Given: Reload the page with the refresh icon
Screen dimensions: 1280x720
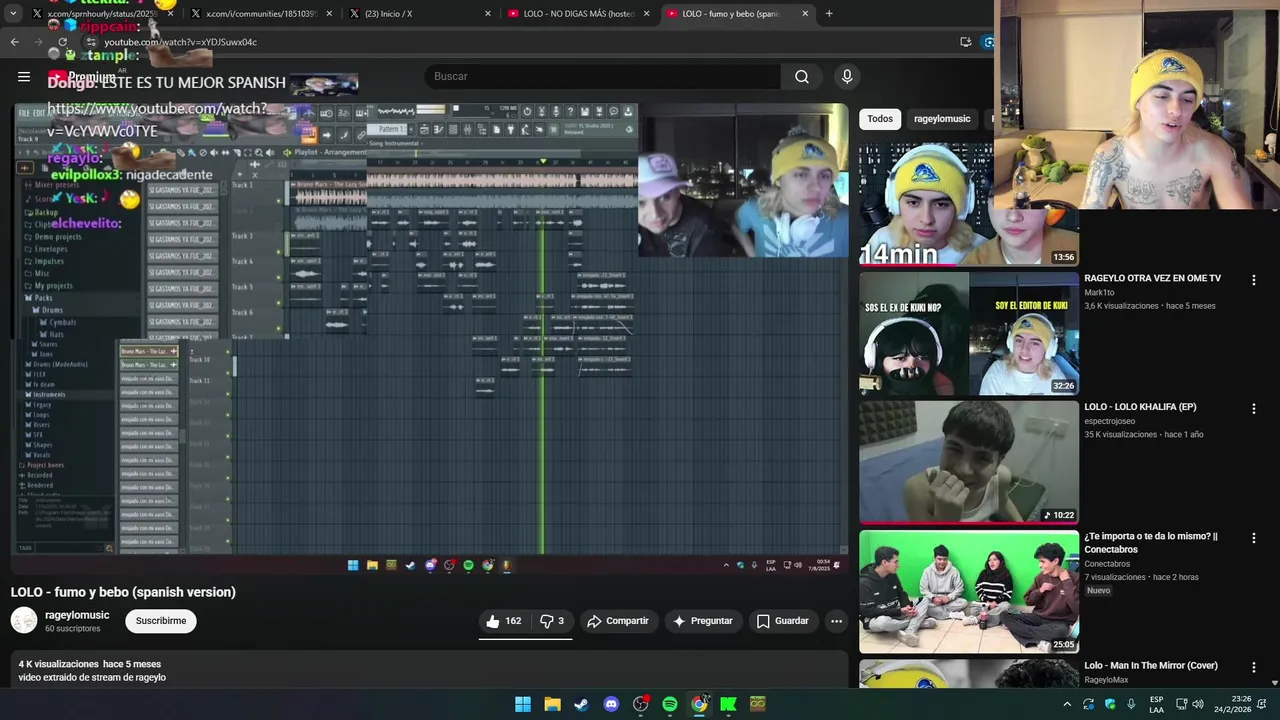Looking at the screenshot, I should click(x=62, y=42).
